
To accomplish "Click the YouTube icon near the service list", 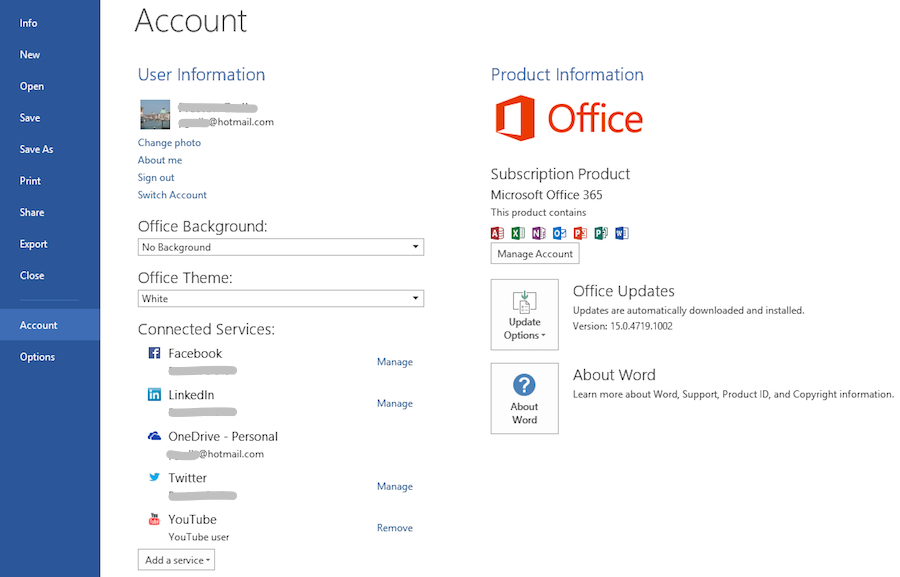I will 154,519.
